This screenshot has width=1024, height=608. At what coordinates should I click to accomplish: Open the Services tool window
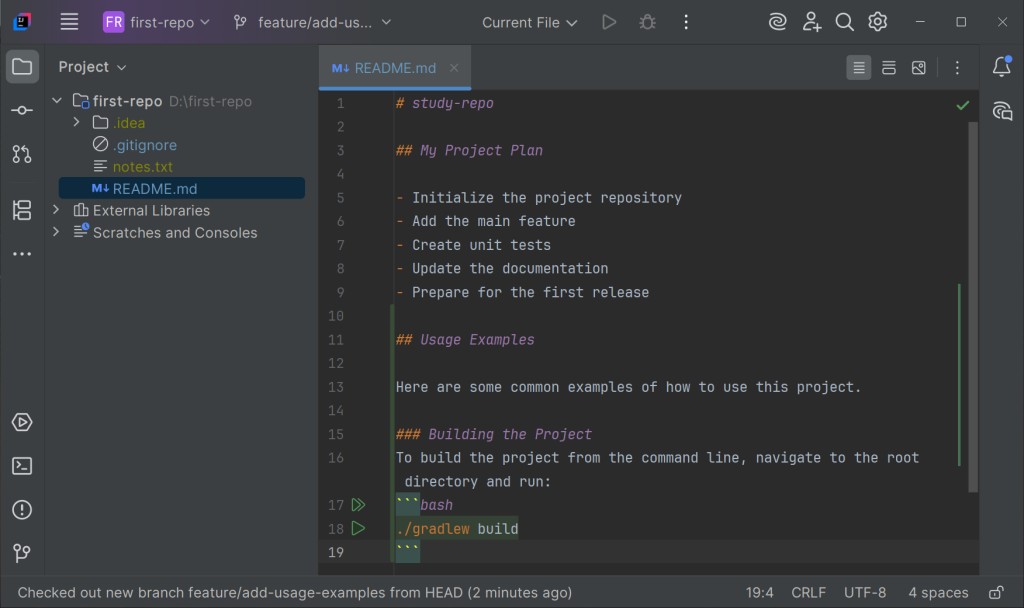pyautogui.click(x=22, y=422)
